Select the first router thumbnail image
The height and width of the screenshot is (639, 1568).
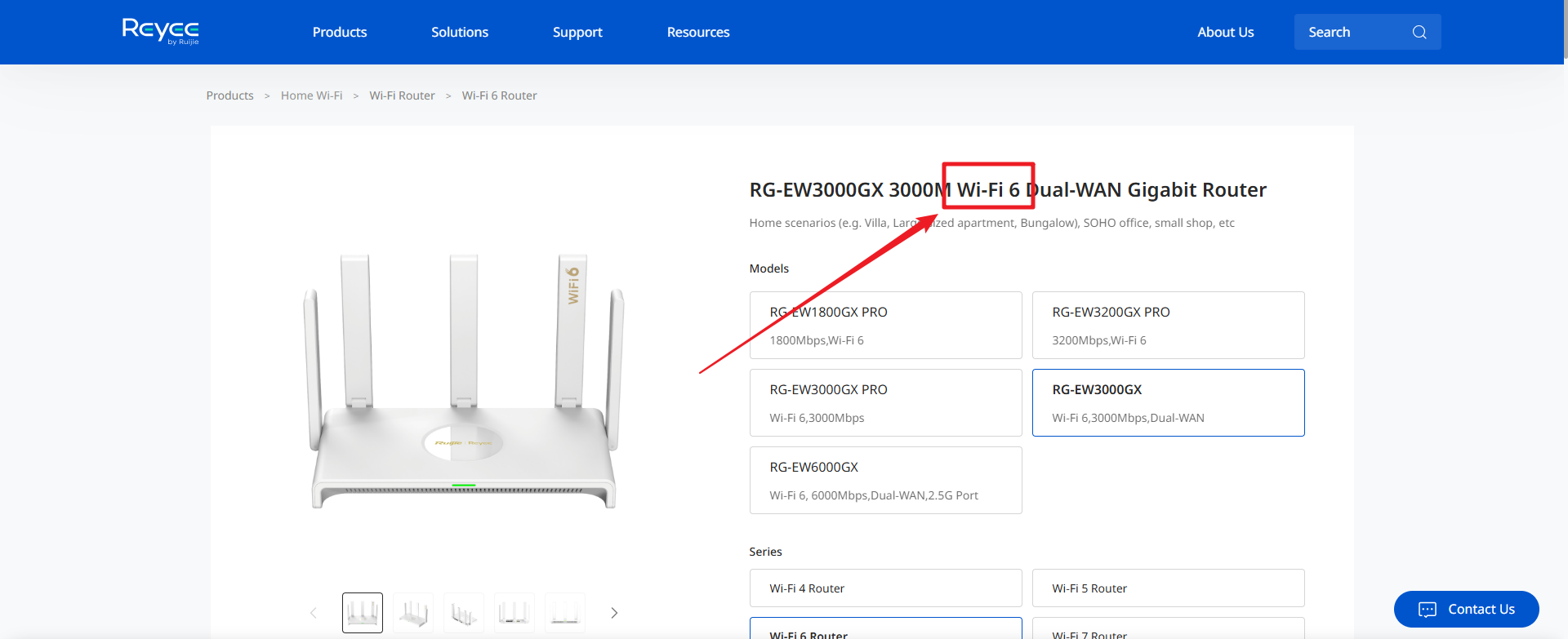(363, 613)
